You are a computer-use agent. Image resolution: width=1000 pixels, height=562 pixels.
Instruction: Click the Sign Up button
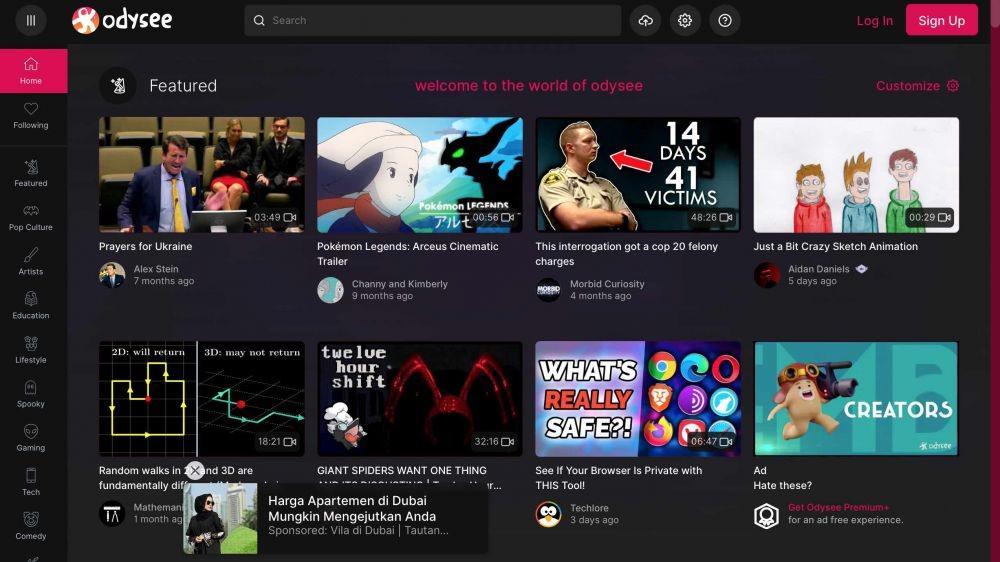[941, 20]
